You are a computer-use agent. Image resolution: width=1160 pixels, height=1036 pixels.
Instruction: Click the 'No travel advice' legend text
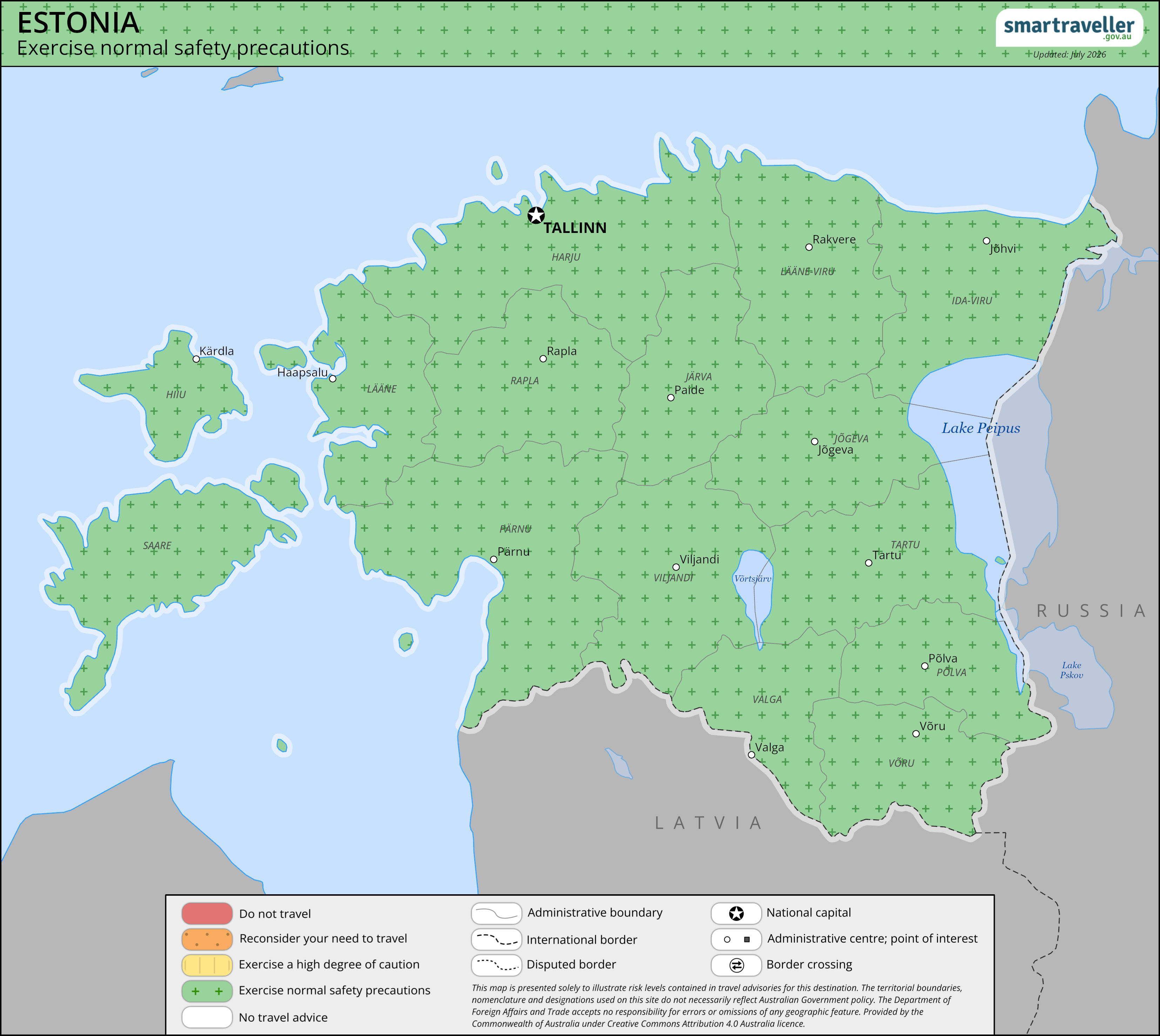[283, 1018]
